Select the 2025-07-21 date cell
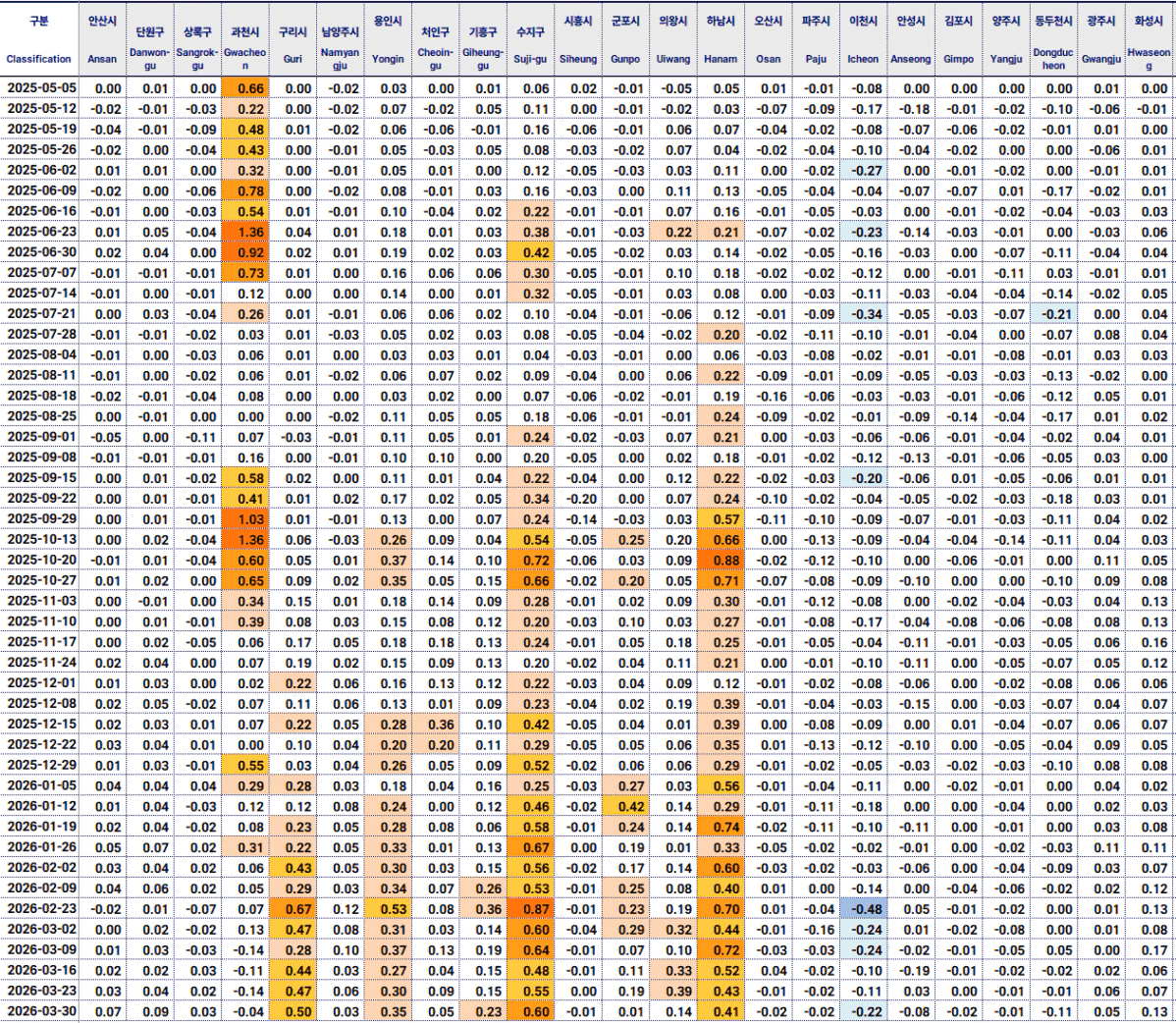Viewport: 1176px width, 1023px height. coord(39,314)
